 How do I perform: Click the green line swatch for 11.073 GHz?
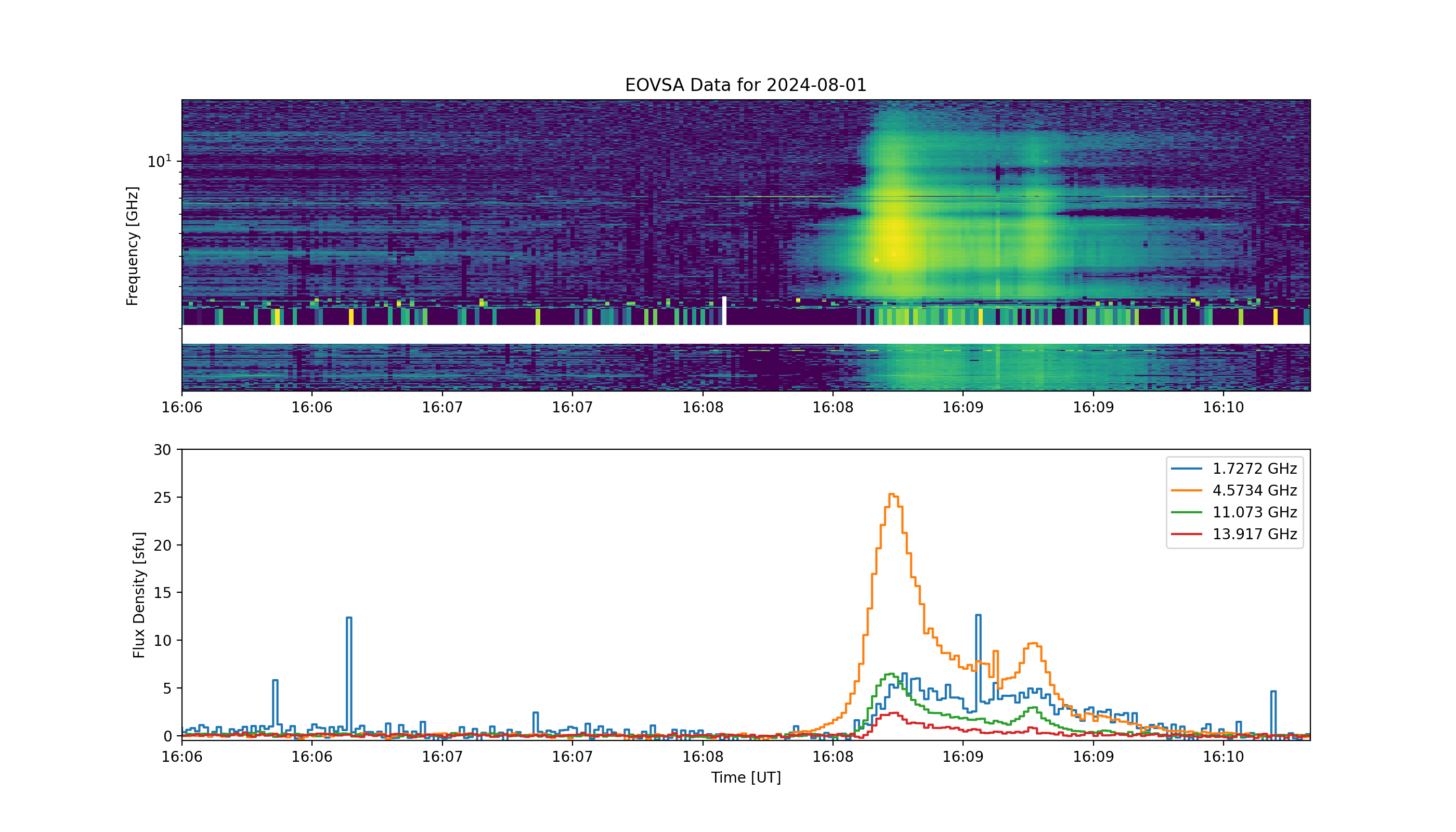1187,512
